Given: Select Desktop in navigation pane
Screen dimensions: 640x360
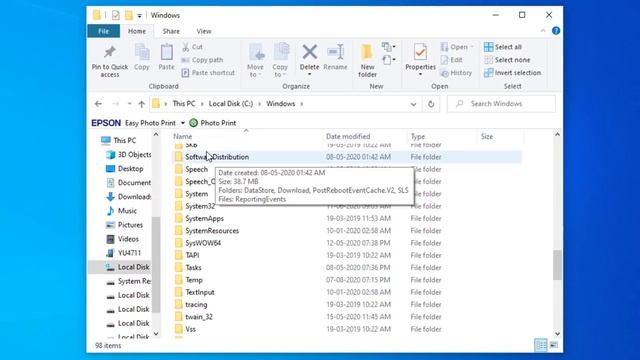Looking at the screenshot, I should click(x=124, y=169).
